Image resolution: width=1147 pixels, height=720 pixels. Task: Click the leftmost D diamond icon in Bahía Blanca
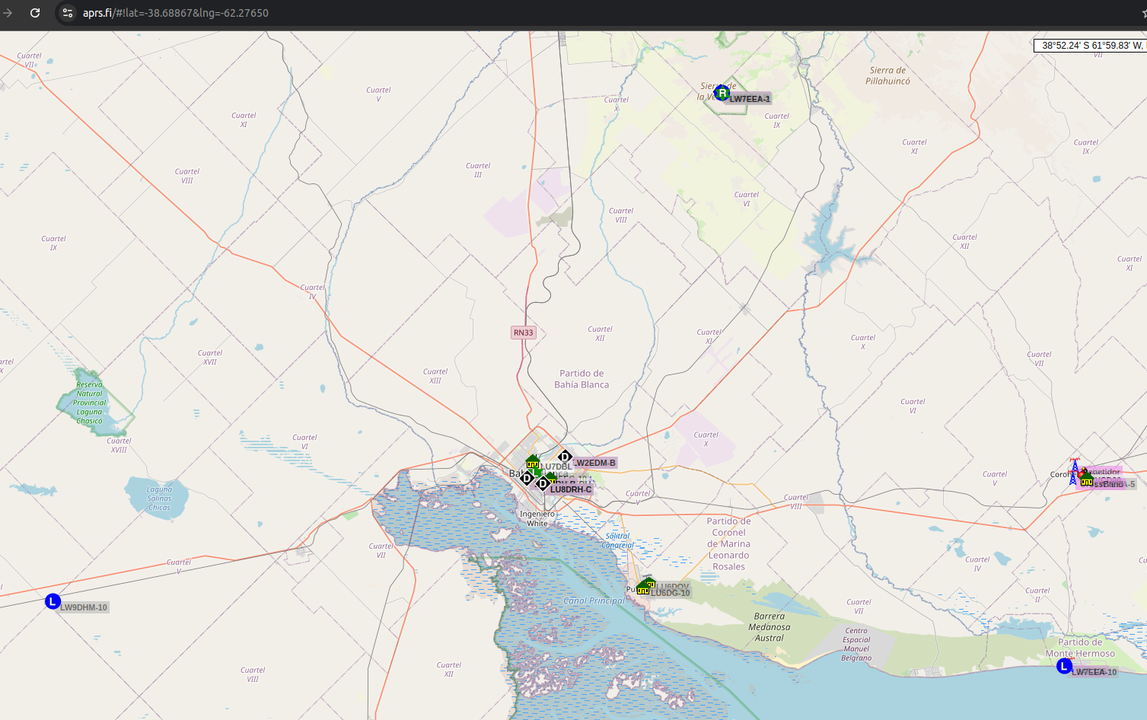click(x=527, y=478)
